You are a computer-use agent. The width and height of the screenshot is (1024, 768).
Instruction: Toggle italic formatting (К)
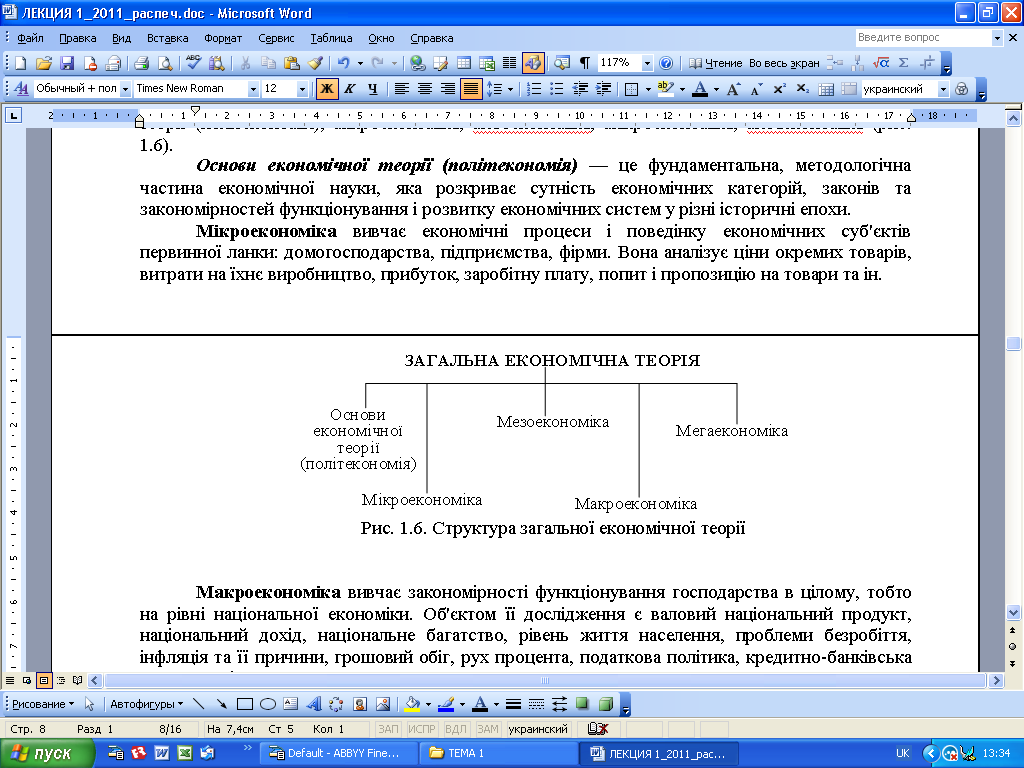coord(350,89)
